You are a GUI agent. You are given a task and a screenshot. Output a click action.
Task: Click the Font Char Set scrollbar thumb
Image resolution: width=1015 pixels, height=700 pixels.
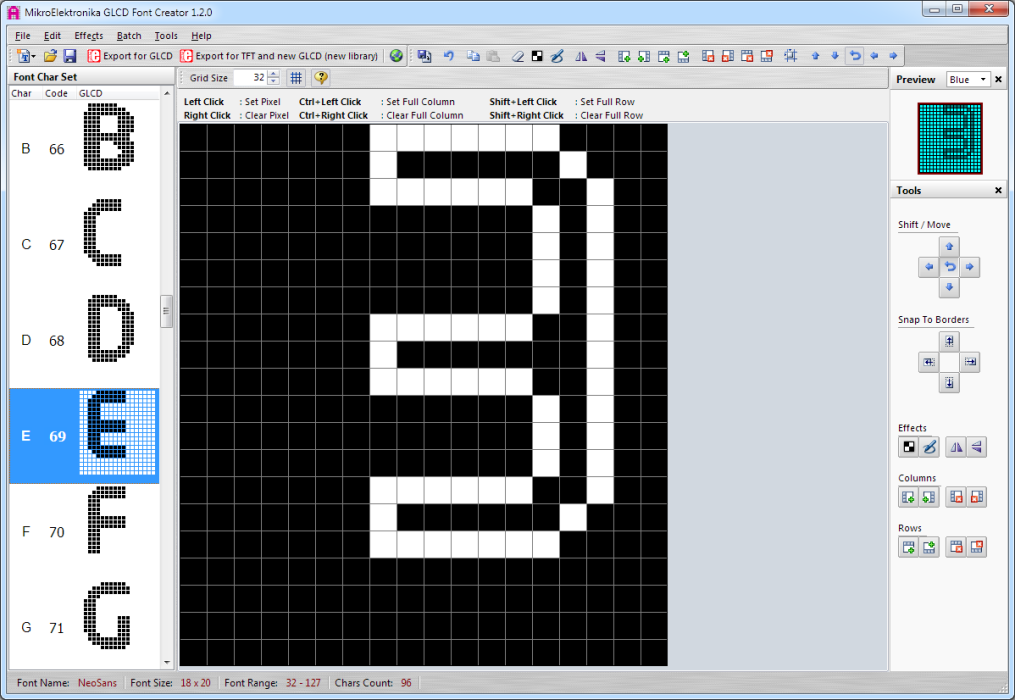point(166,311)
